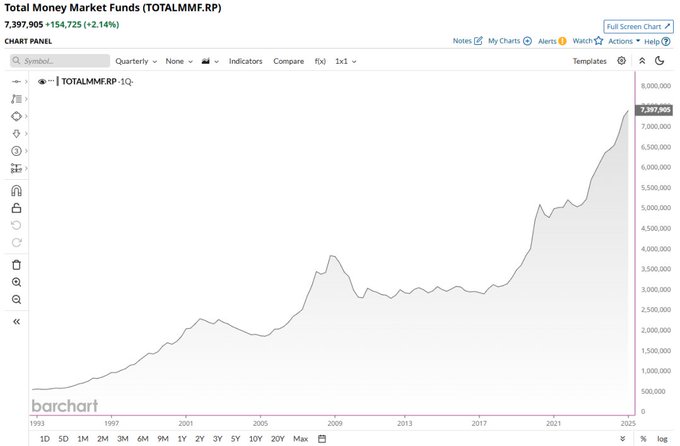Screen dimensions: 680x446
Task: Select the 1Y range
Action: [182, 439]
